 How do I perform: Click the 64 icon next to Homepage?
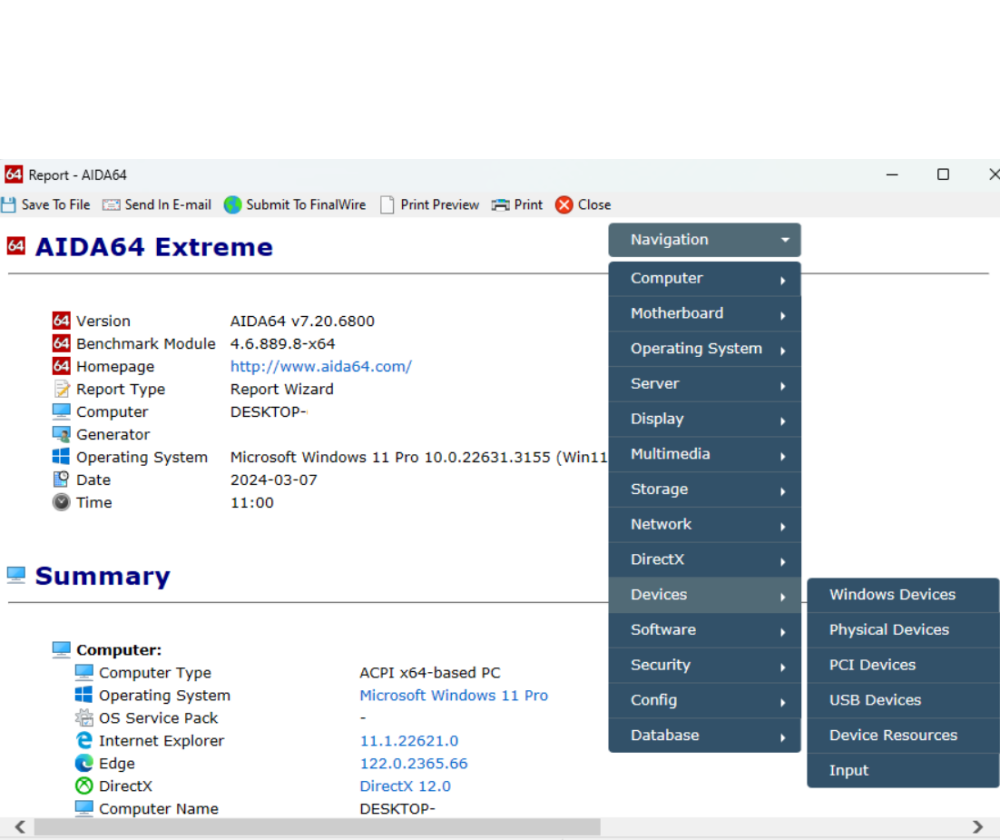61,366
